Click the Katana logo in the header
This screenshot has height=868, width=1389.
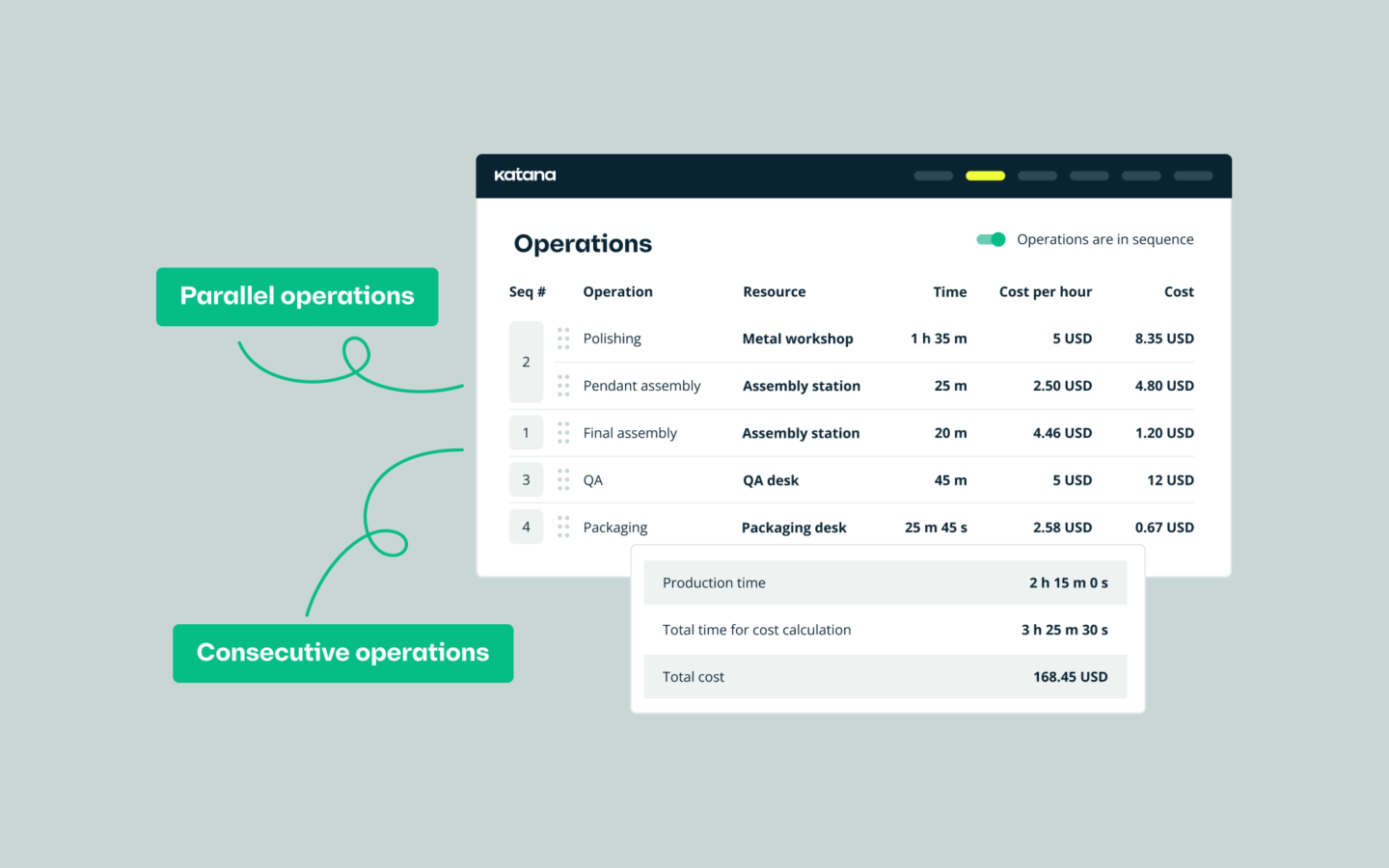(524, 175)
